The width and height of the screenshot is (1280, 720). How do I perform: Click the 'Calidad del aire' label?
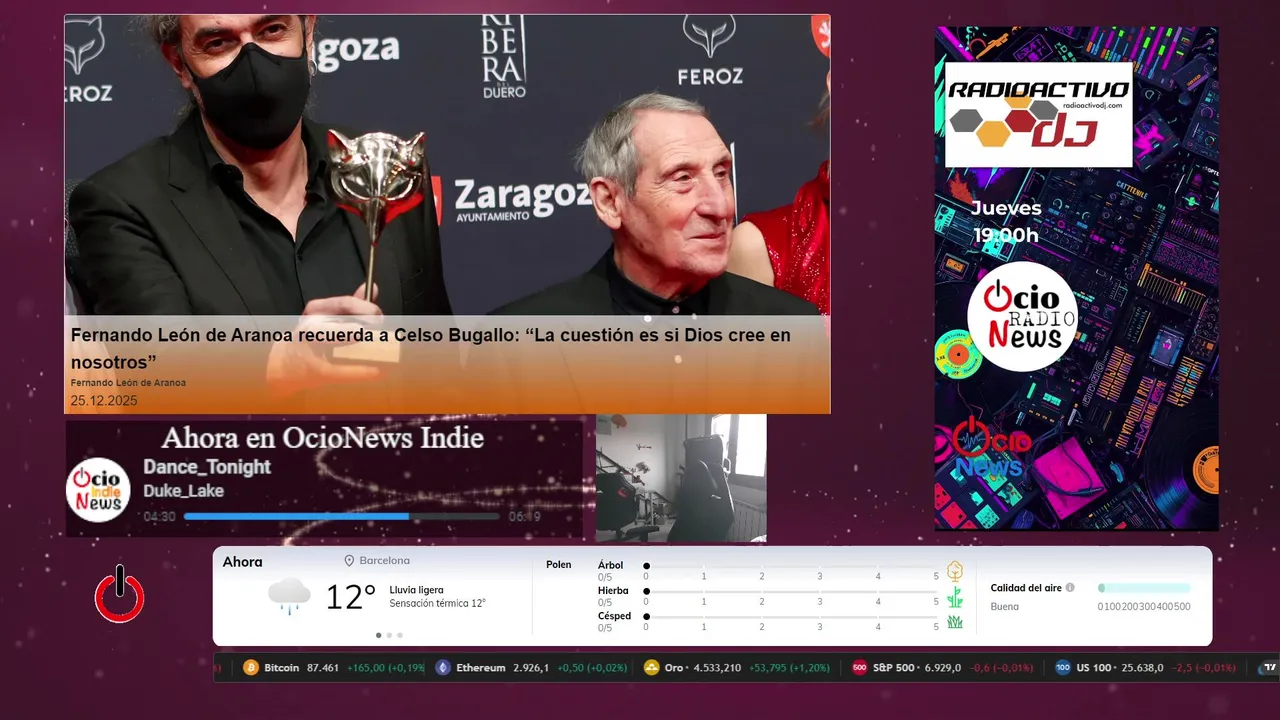pyautogui.click(x=1026, y=588)
